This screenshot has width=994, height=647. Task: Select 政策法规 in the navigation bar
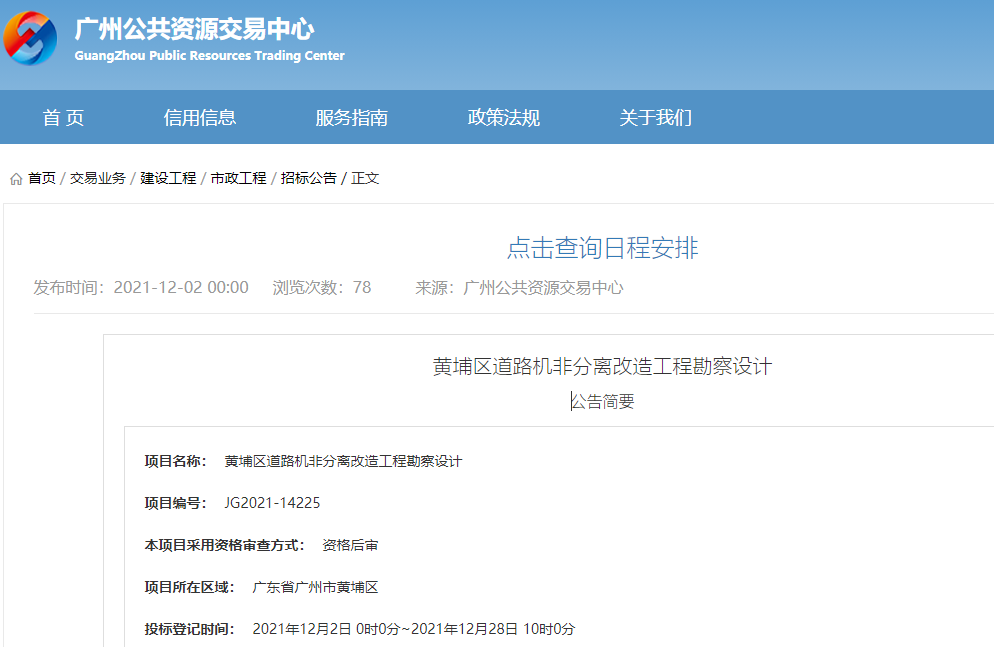(x=504, y=118)
